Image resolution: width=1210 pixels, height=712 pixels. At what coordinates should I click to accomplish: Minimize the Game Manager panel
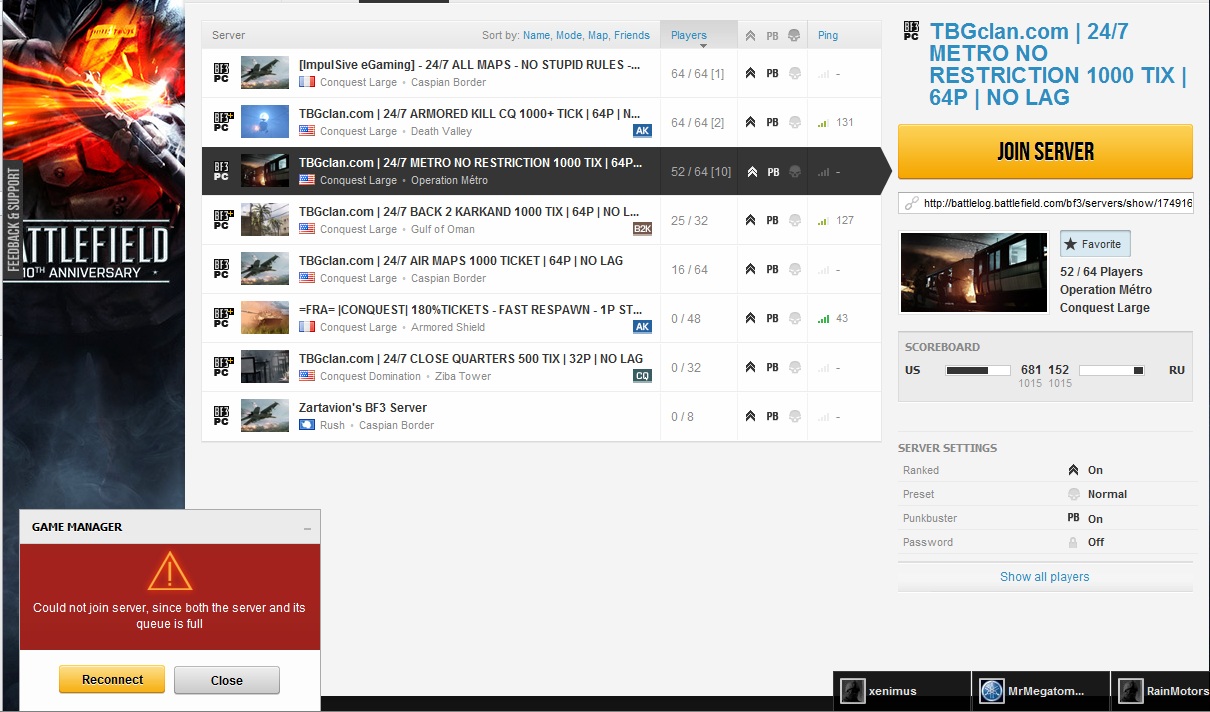tap(307, 528)
